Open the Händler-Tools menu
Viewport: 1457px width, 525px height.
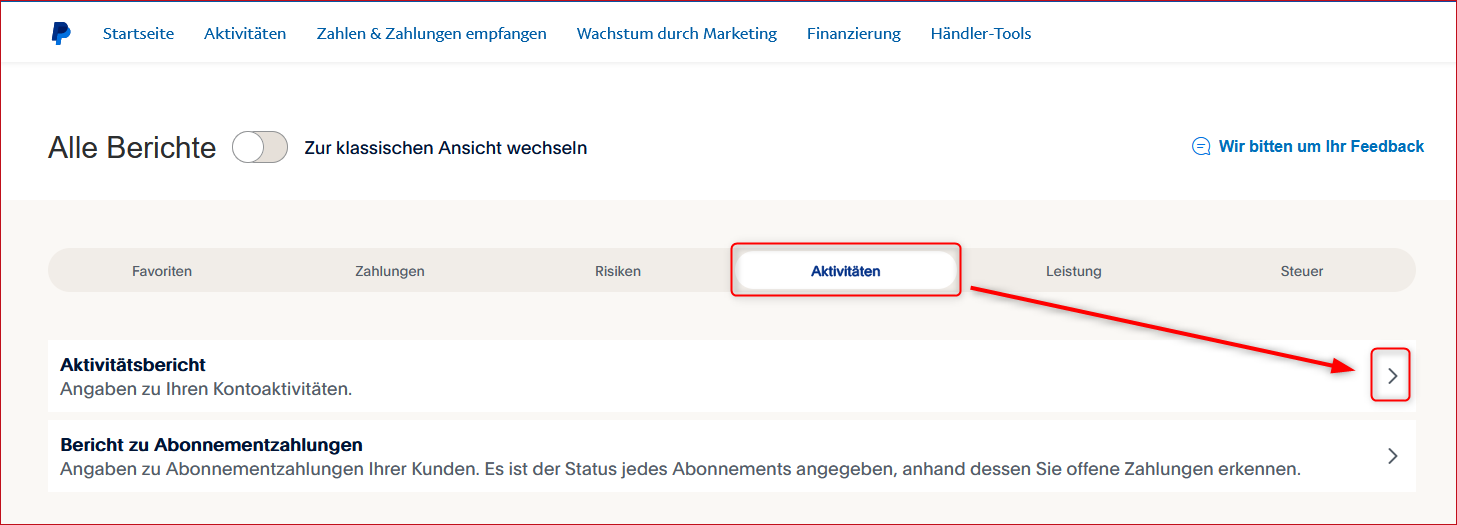pyautogui.click(x=981, y=34)
